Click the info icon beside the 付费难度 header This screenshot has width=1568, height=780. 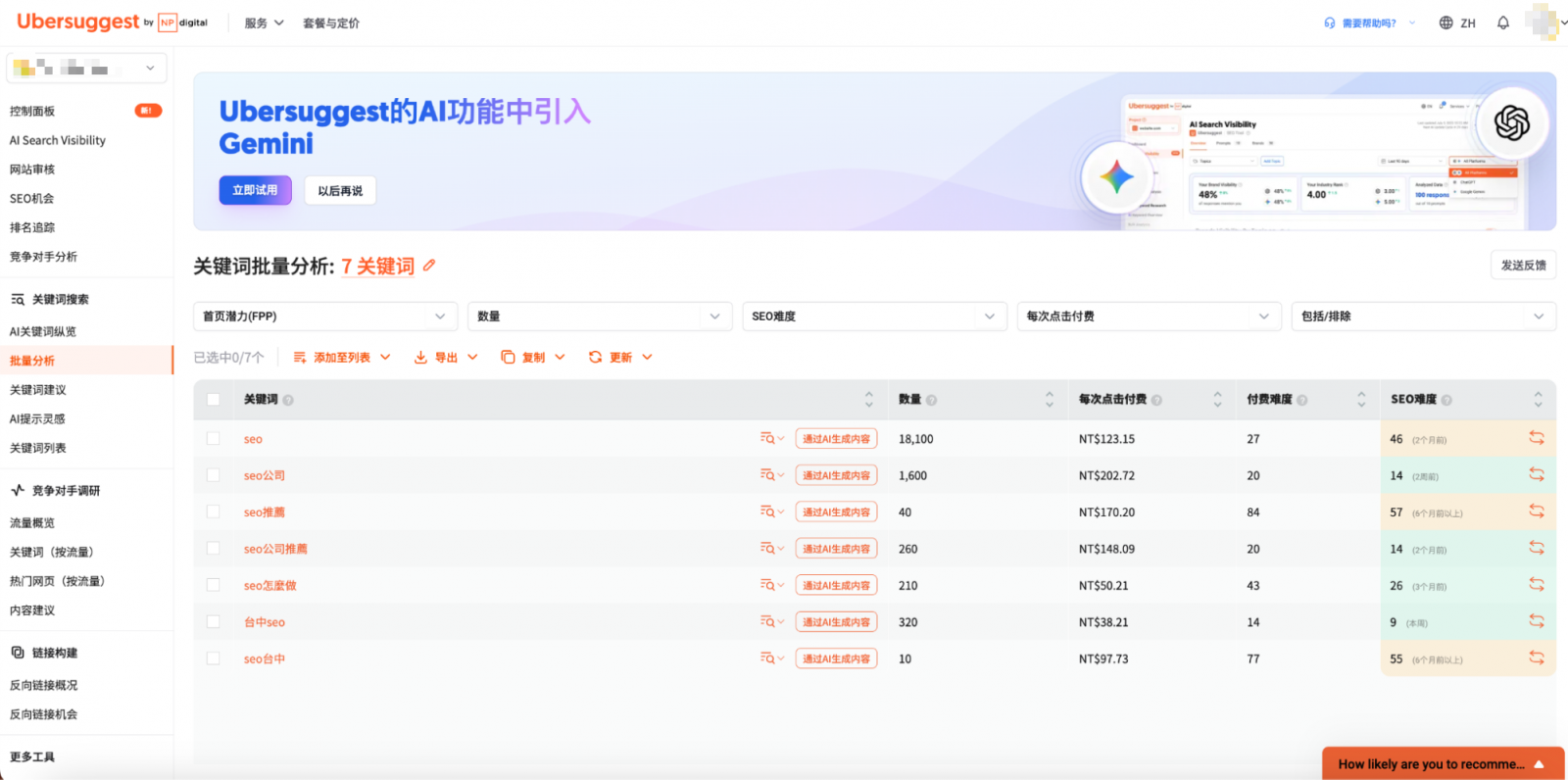(1301, 400)
